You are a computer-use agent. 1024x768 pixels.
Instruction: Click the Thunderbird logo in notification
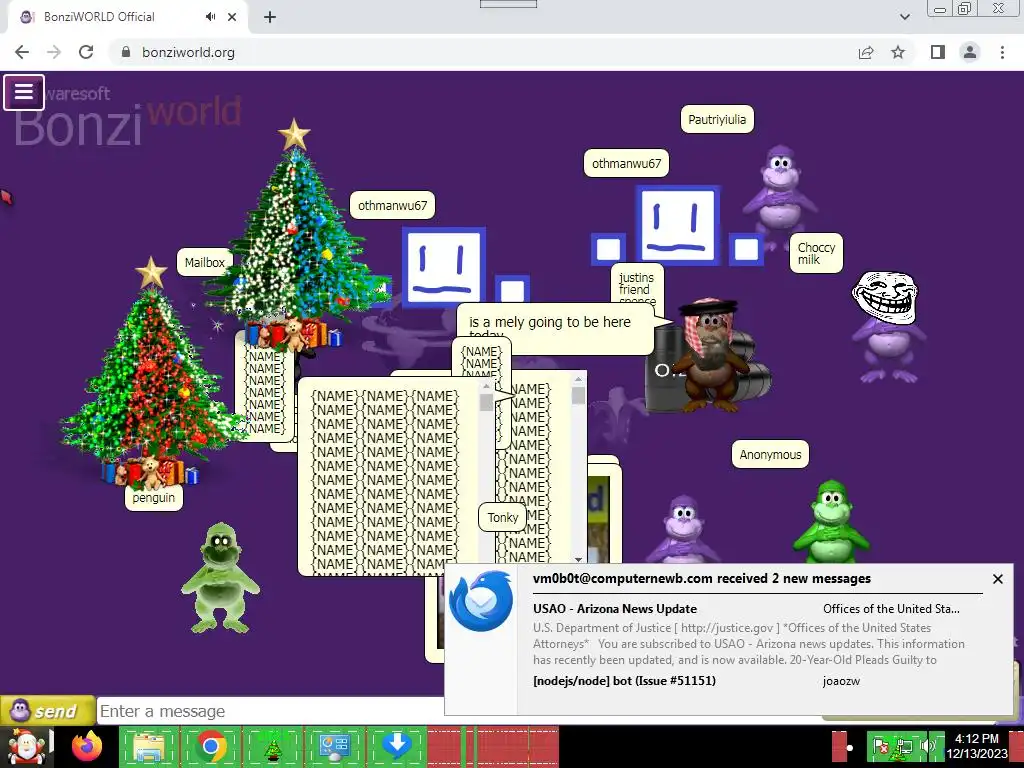coord(481,601)
